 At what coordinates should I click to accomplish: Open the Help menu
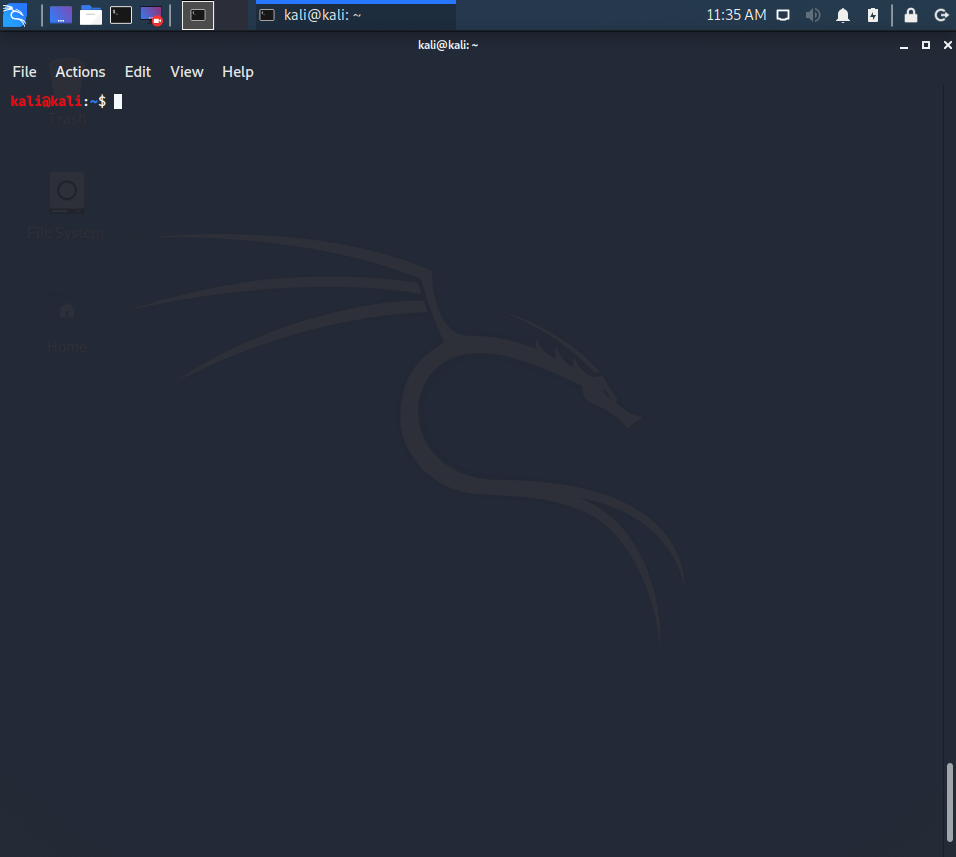click(x=238, y=72)
